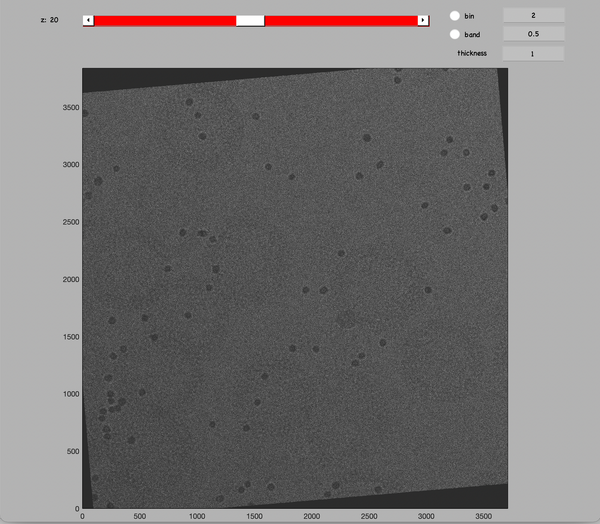The height and width of the screenshot is (524, 600).
Task: Click the bin value field showing 2
Action: [533, 16]
